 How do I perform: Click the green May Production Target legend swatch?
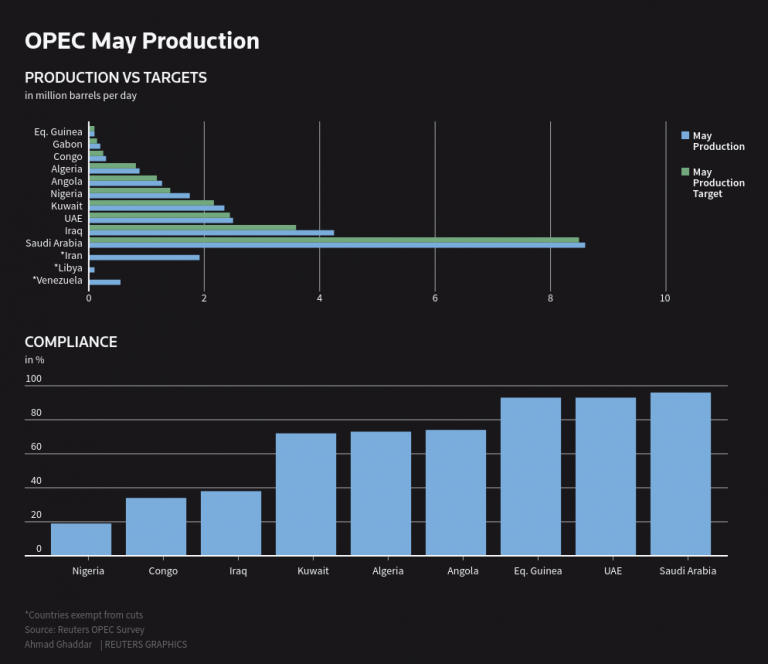685,172
